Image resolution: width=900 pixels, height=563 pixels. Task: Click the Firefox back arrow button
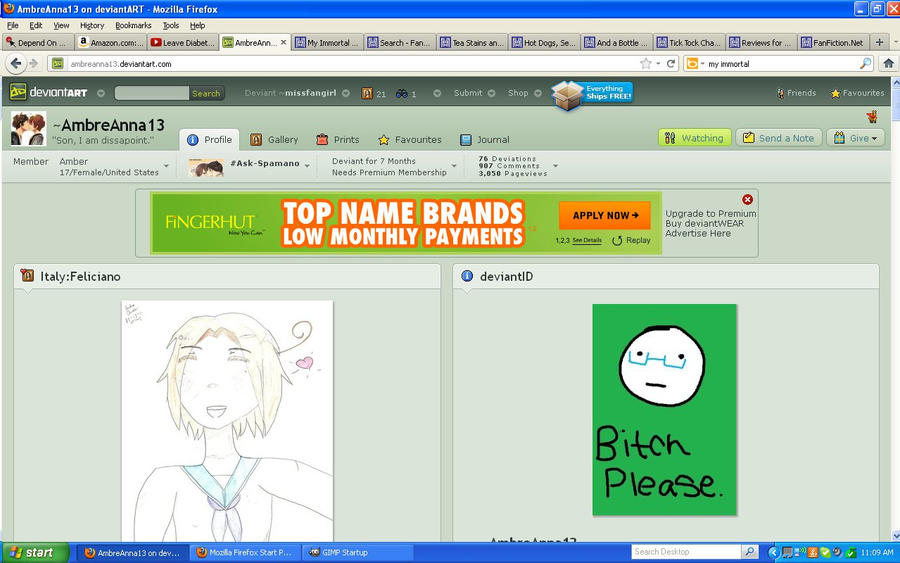pyautogui.click(x=16, y=64)
